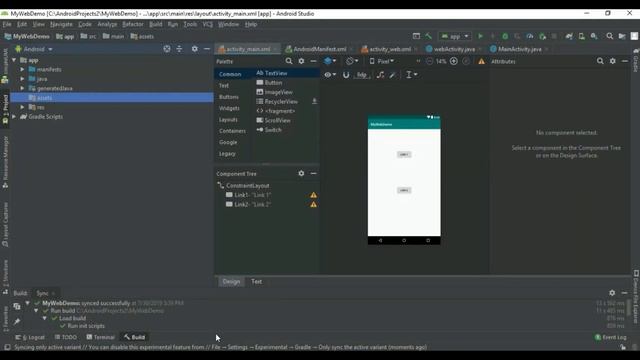
Task: Click the Search Everywhere magnifier in main toolbar
Action: pos(609,36)
